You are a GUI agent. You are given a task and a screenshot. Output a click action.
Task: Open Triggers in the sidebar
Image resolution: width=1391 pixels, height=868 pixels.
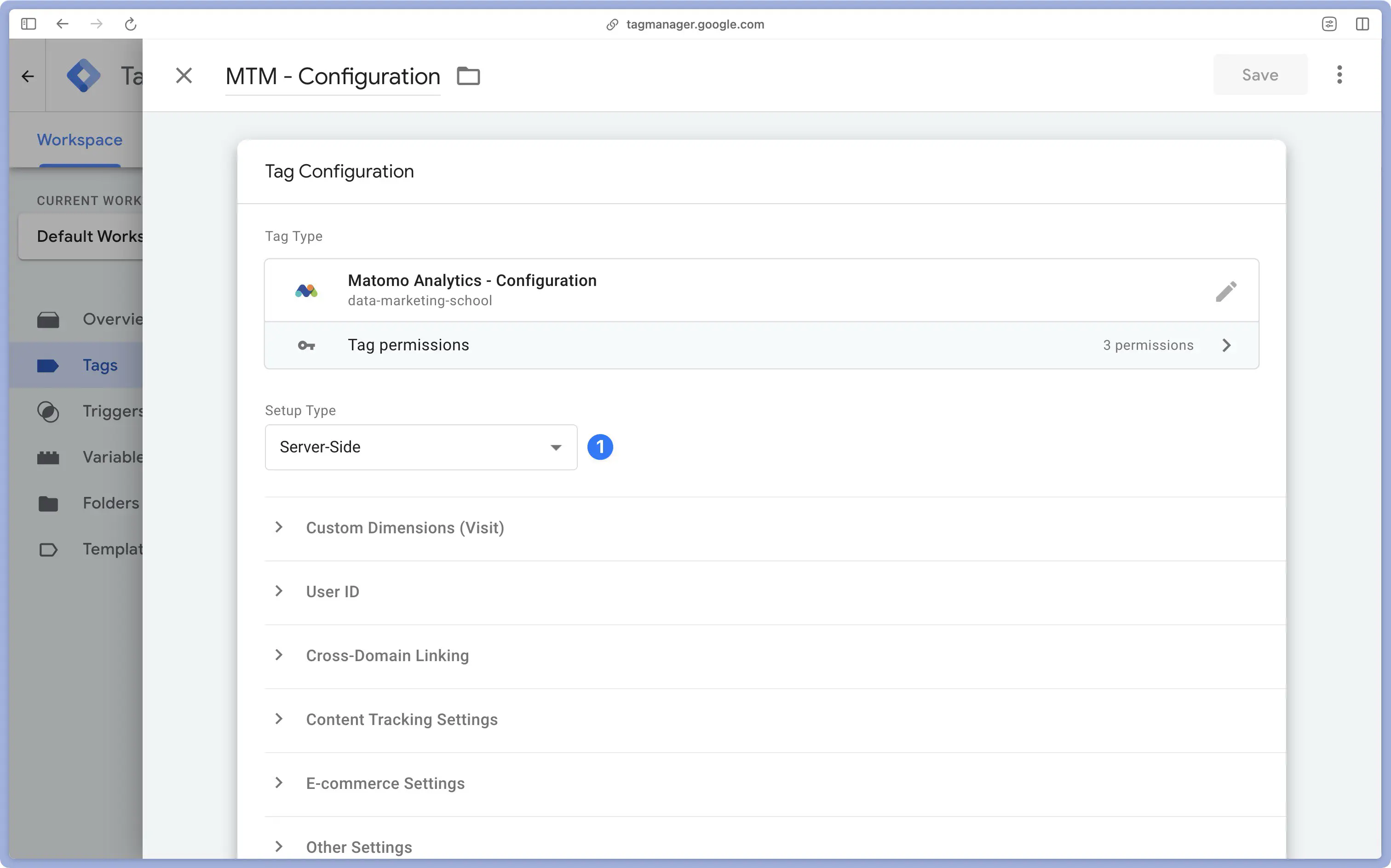pos(76,411)
